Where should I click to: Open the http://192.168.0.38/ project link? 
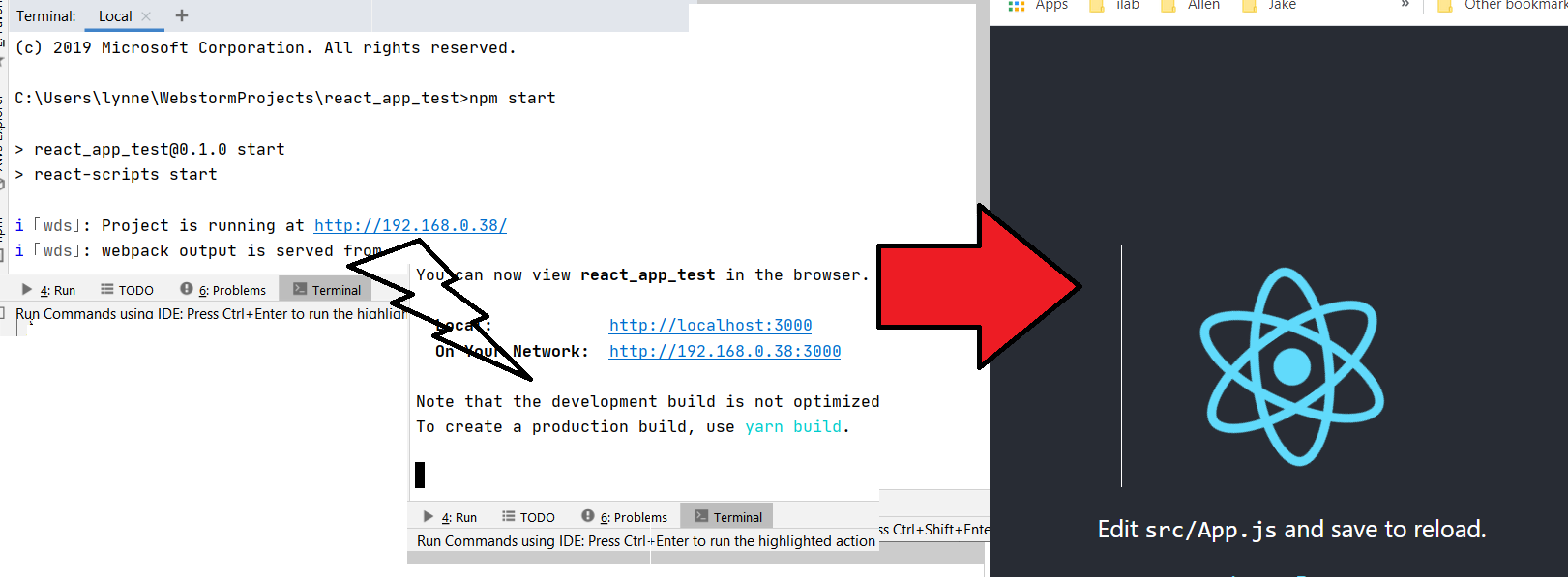pos(410,225)
